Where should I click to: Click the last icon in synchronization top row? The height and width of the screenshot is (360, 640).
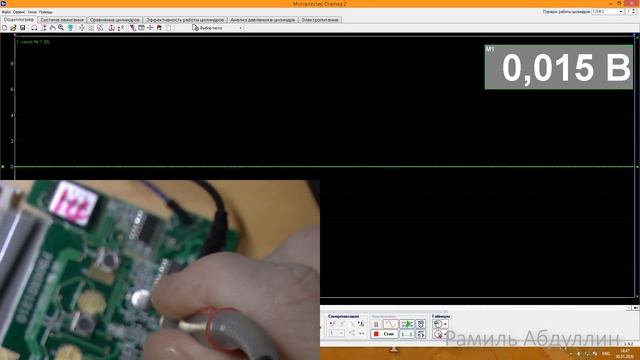coord(361,323)
